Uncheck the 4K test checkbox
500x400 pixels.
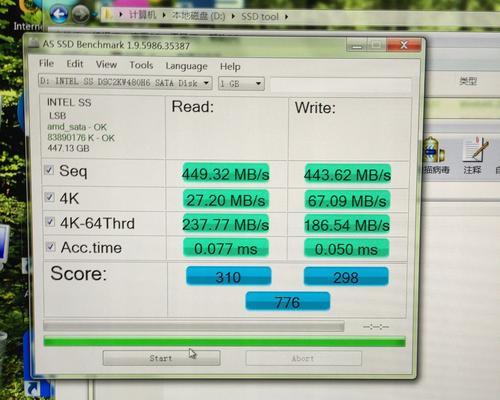tap(50, 197)
